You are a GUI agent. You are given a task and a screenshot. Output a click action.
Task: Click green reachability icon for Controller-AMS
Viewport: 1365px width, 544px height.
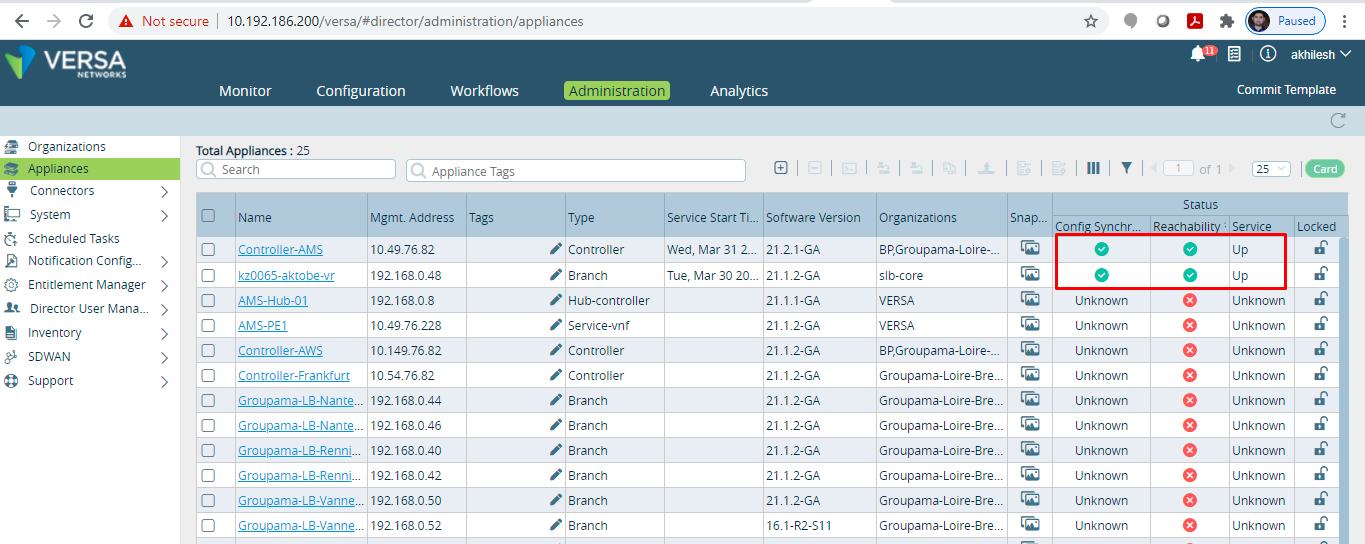coord(1190,249)
